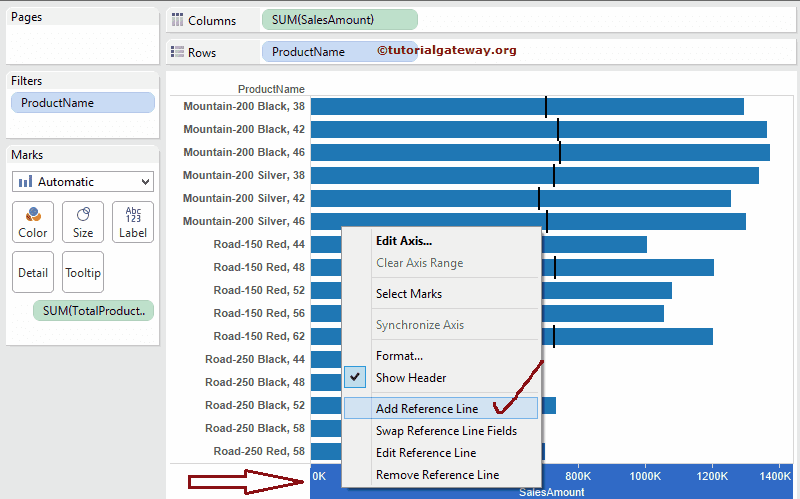The height and width of the screenshot is (499, 800).
Task: Click the Filters shelf title
Action: pyautogui.click(x=27, y=81)
